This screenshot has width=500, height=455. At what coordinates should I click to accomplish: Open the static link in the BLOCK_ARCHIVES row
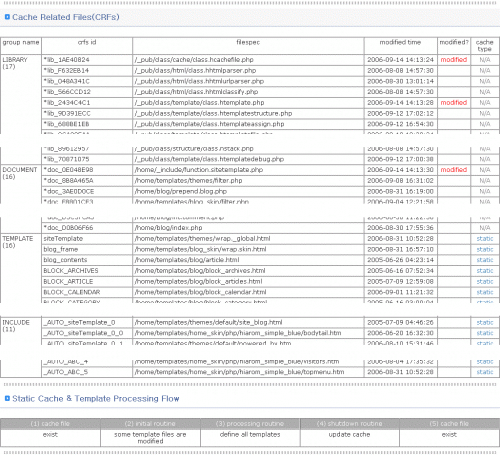(x=485, y=271)
